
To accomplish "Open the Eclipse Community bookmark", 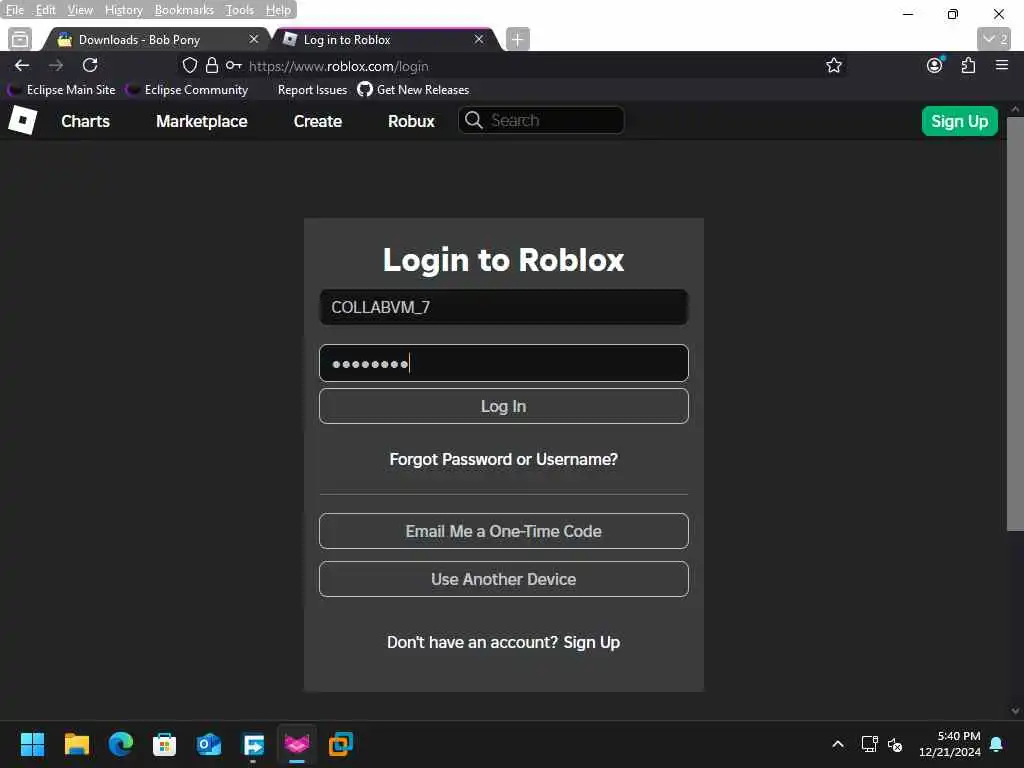I will 187,89.
